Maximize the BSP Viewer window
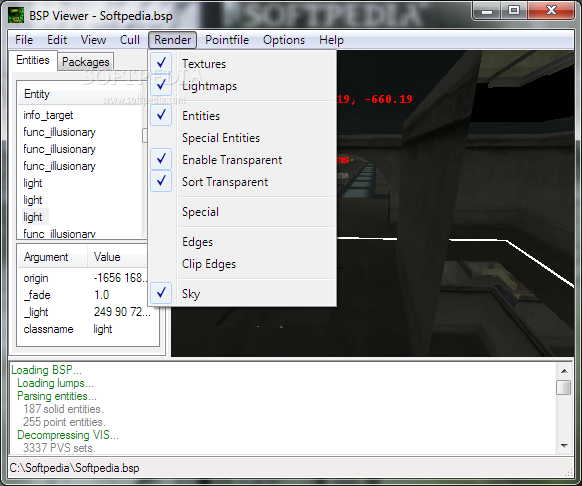Screen dimensions: 582x486 [x=514, y=10]
